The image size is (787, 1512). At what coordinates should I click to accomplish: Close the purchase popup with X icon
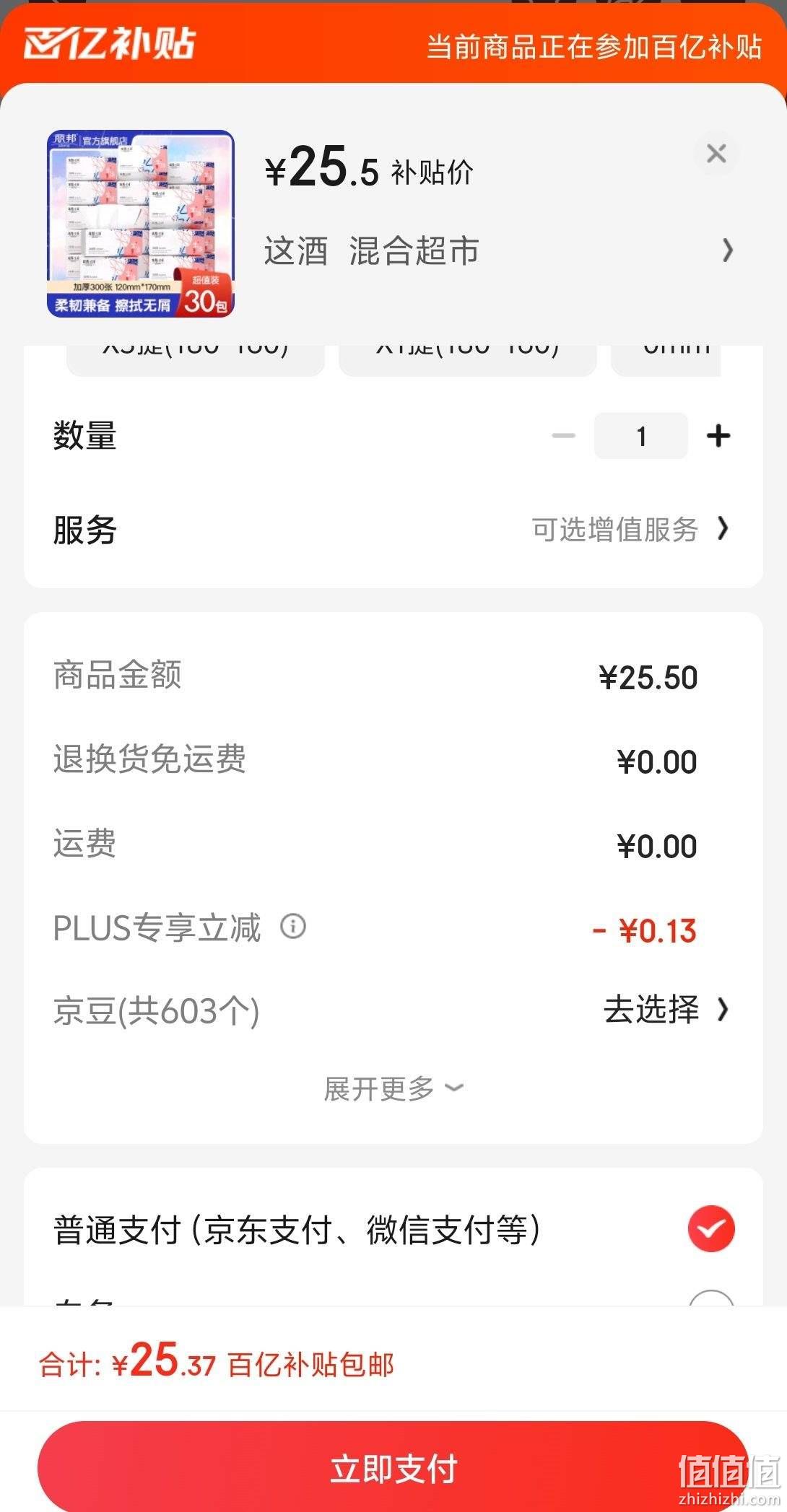point(716,153)
